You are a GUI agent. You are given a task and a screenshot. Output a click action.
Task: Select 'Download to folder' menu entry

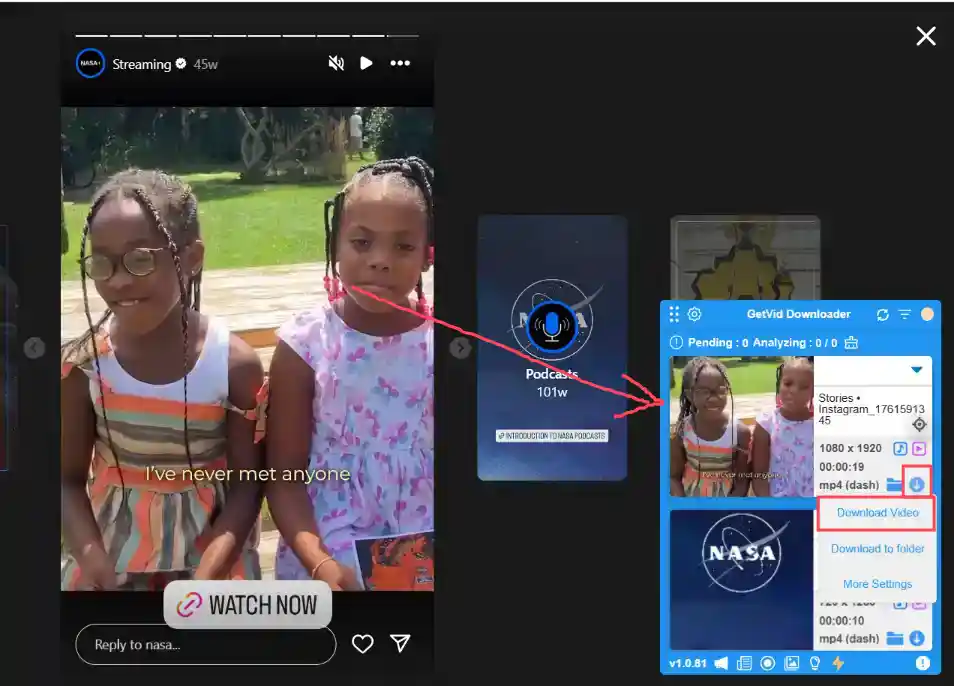875,548
